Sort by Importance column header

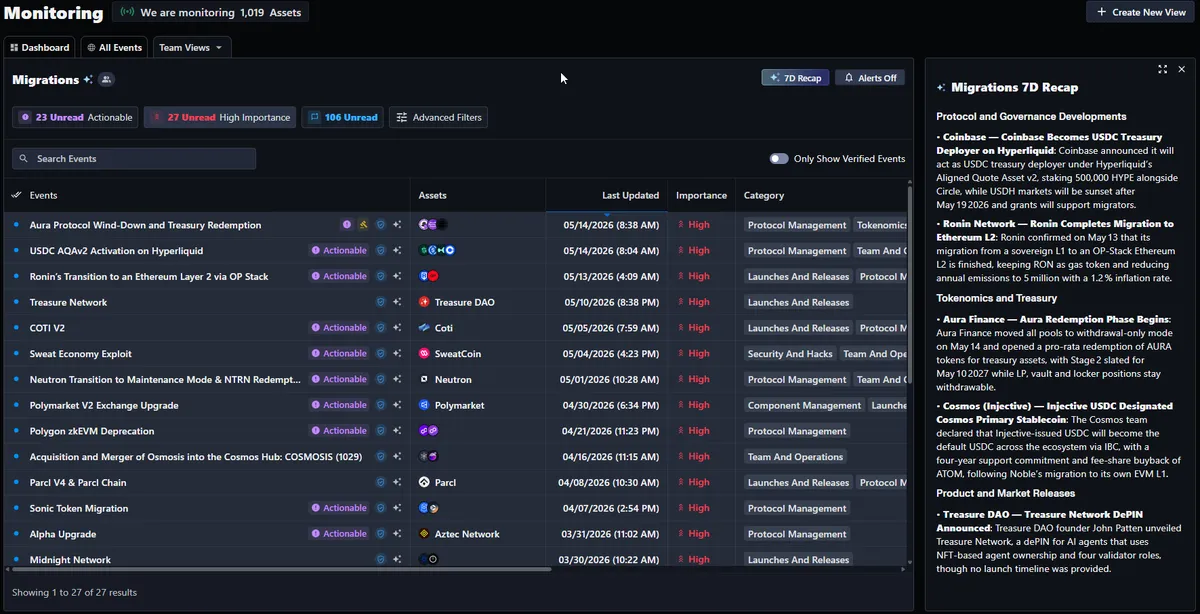[701, 195]
